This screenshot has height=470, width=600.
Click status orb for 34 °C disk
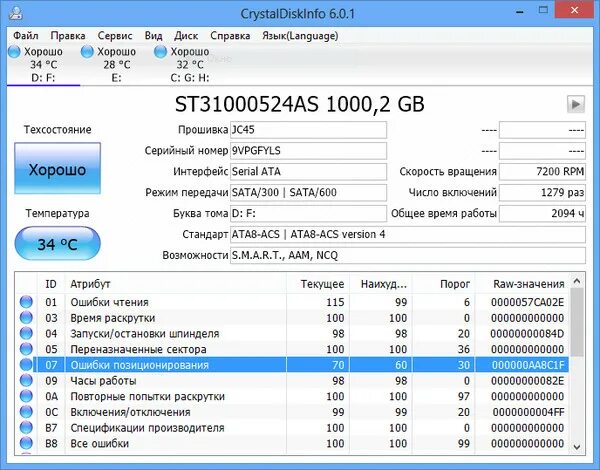coord(14,51)
